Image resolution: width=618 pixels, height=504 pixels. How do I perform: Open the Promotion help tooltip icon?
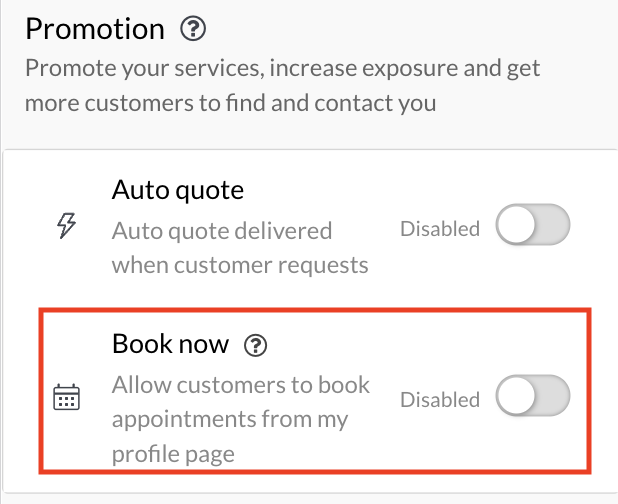[193, 30]
